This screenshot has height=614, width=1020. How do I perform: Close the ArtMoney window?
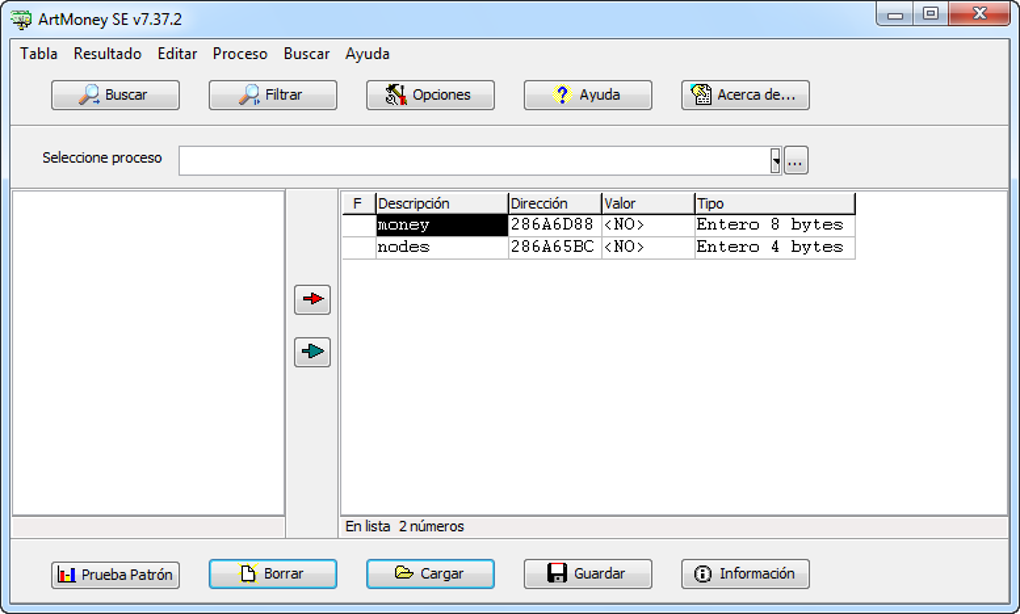pos(980,14)
